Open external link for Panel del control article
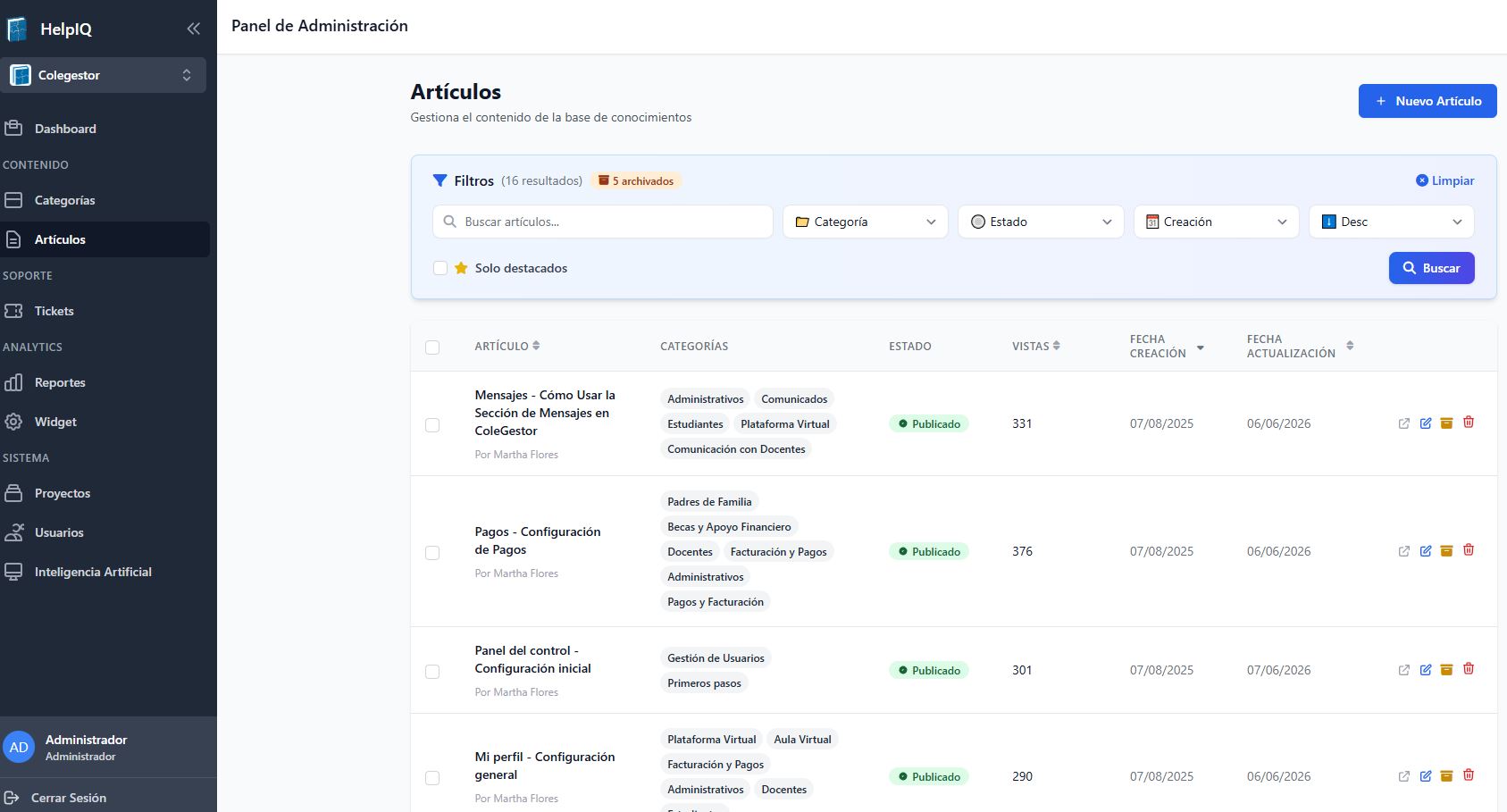Viewport: 1507px width, 812px height. (1404, 670)
